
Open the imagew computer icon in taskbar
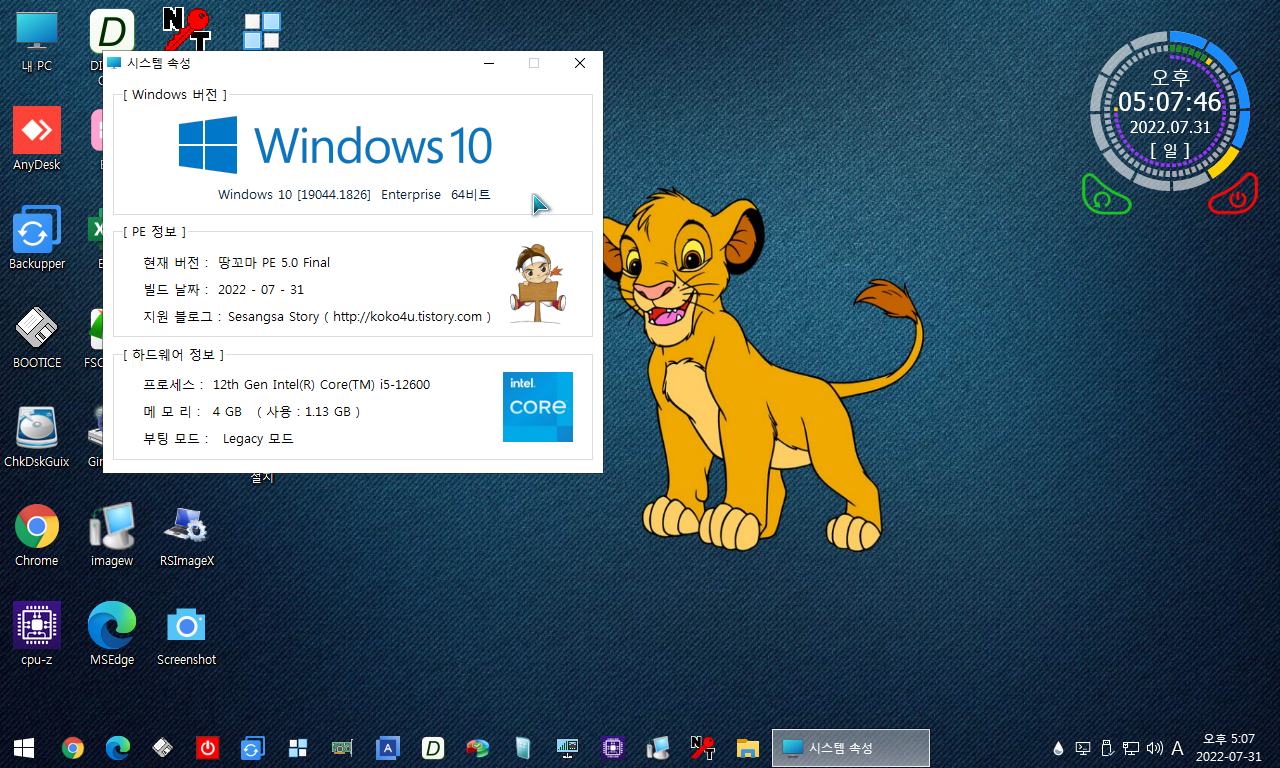point(658,747)
